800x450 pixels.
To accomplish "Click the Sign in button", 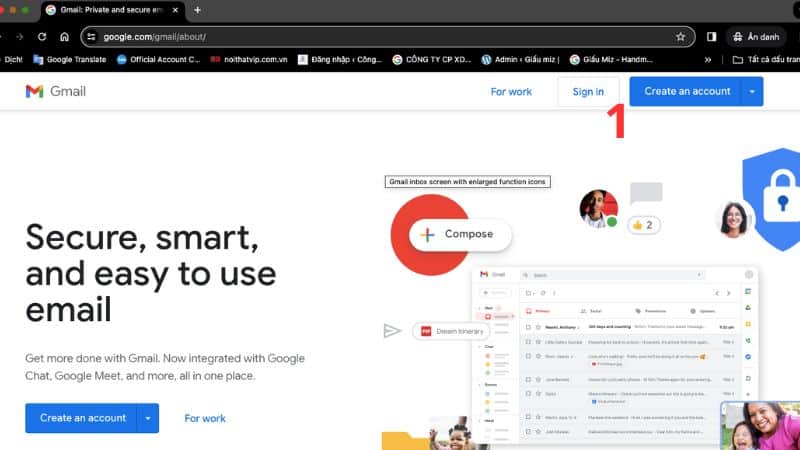I will (588, 92).
